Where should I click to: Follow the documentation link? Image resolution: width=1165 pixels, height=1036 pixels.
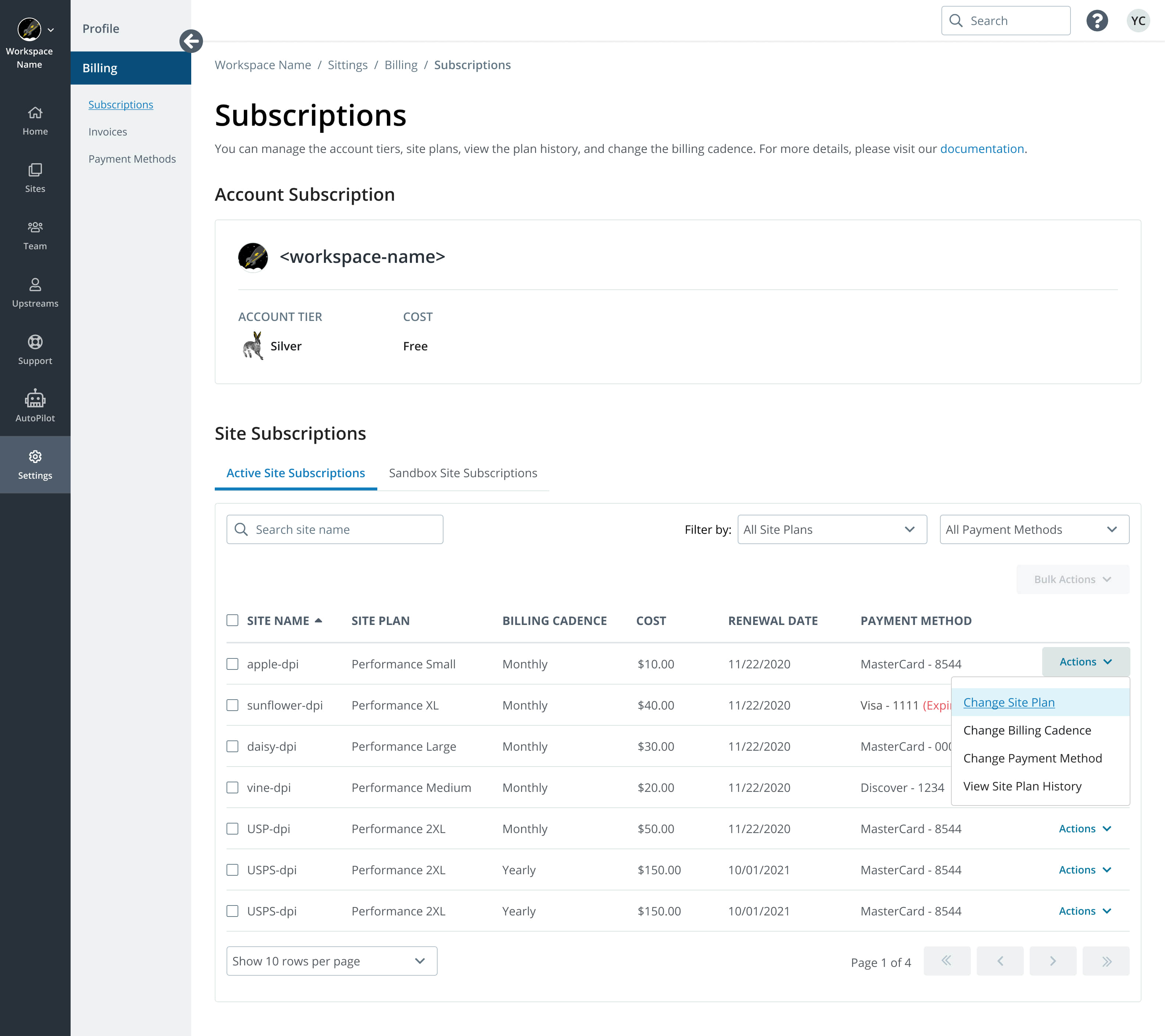pyautogui.click(x=981, y=149)
